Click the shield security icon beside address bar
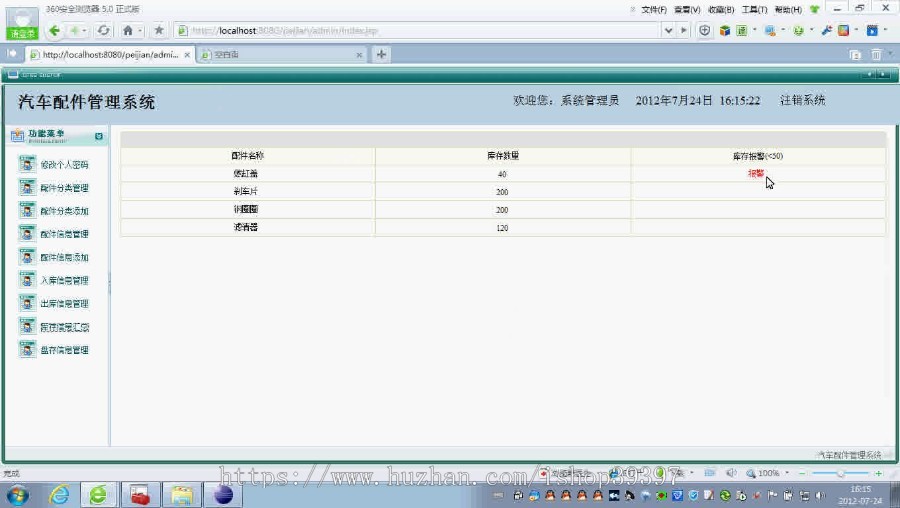This screenshot has height=508, width=900. pos(705,30)
